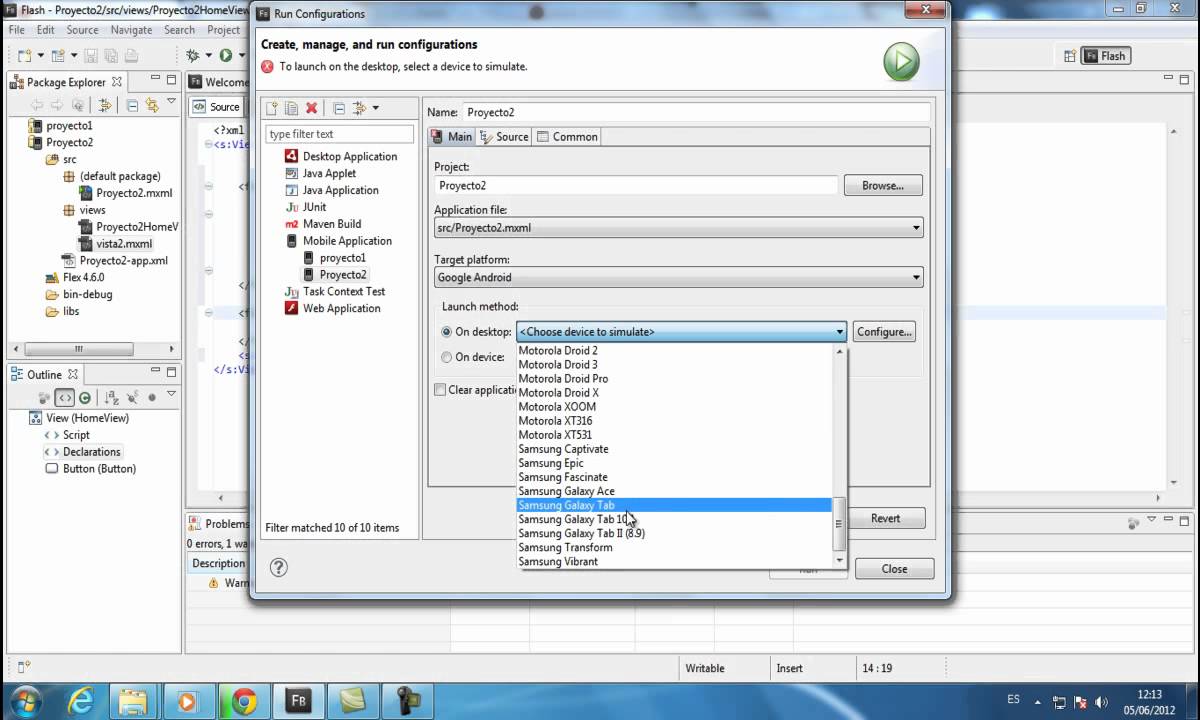Image resolution: width=1200 pixels, height=720 pixels.
Task: Click Duplicate launch configuration icon
Action: pyautogui.click(x=291, y=108)
